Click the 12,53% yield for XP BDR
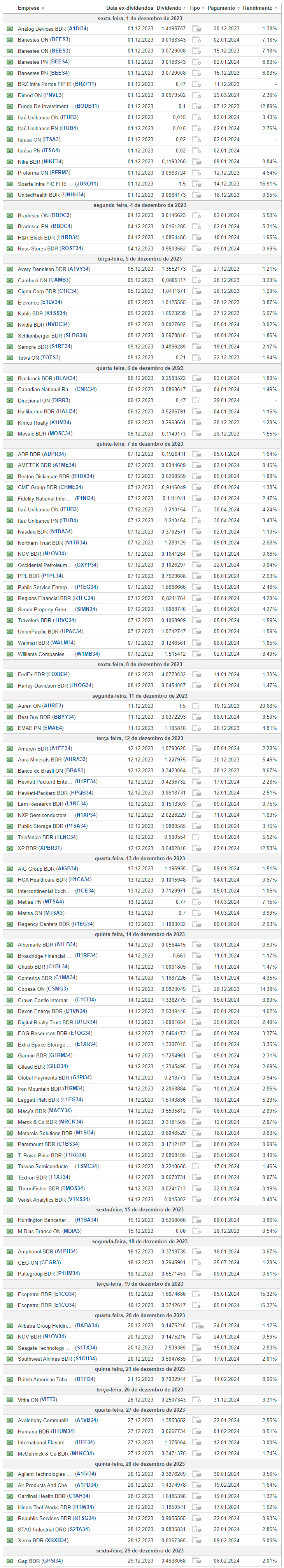The image size is (284, 1568). [x=268, y=849]
